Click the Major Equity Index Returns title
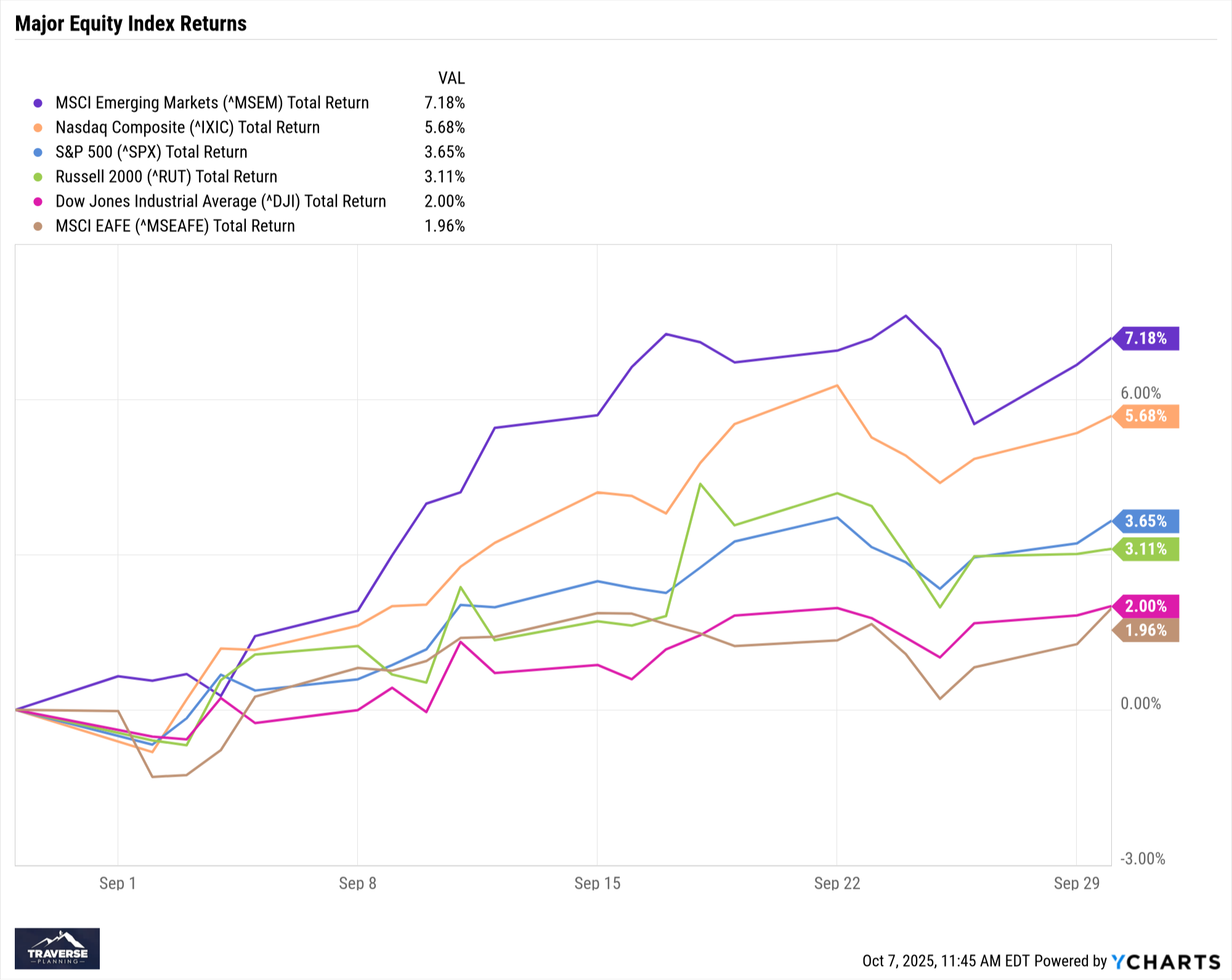The height and width of the screenshot is (980, 1232). pos(131,23)
